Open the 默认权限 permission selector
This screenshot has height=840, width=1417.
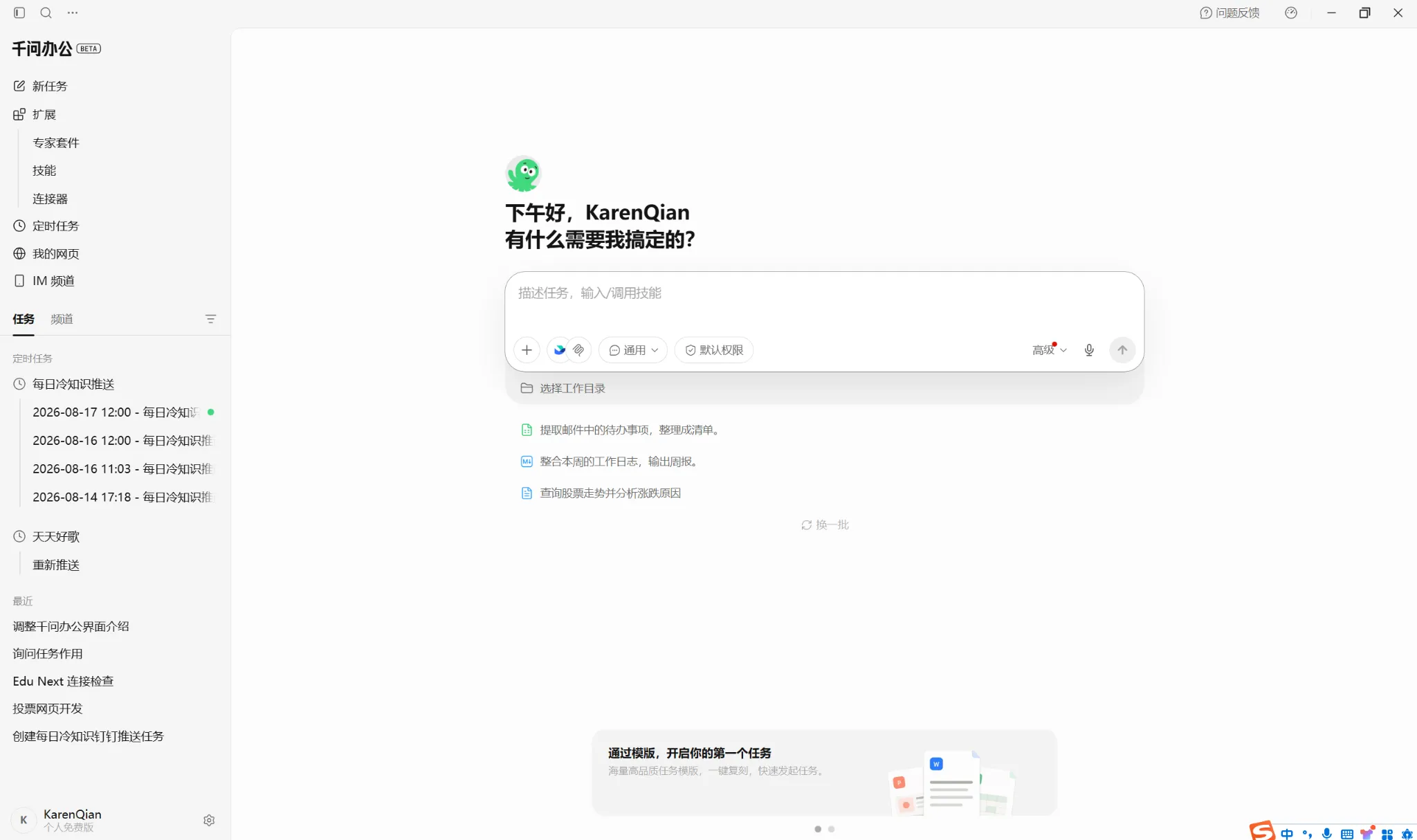pyautogui.click(x=714, y=350)
